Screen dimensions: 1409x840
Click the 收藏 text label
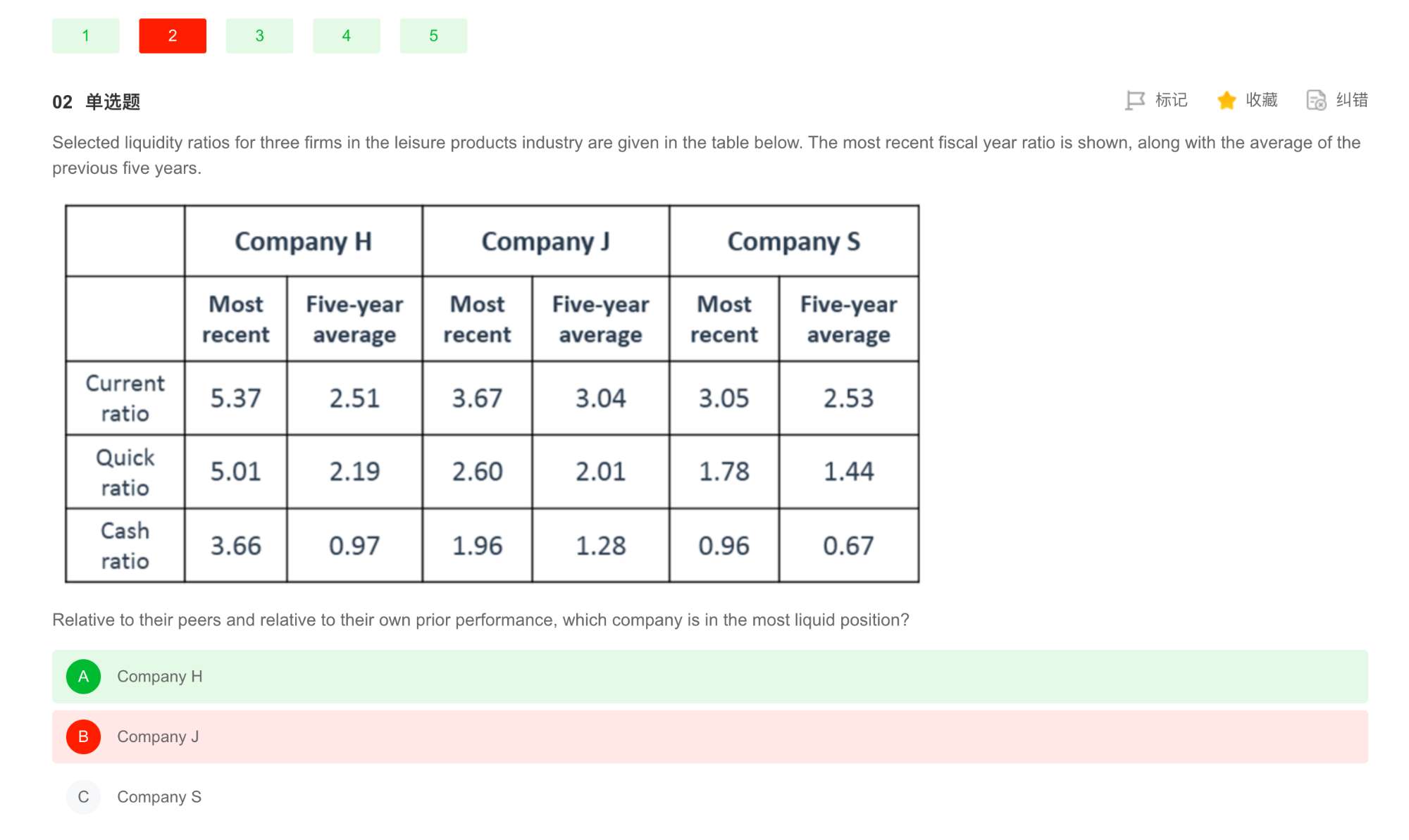coord(1262,100)
